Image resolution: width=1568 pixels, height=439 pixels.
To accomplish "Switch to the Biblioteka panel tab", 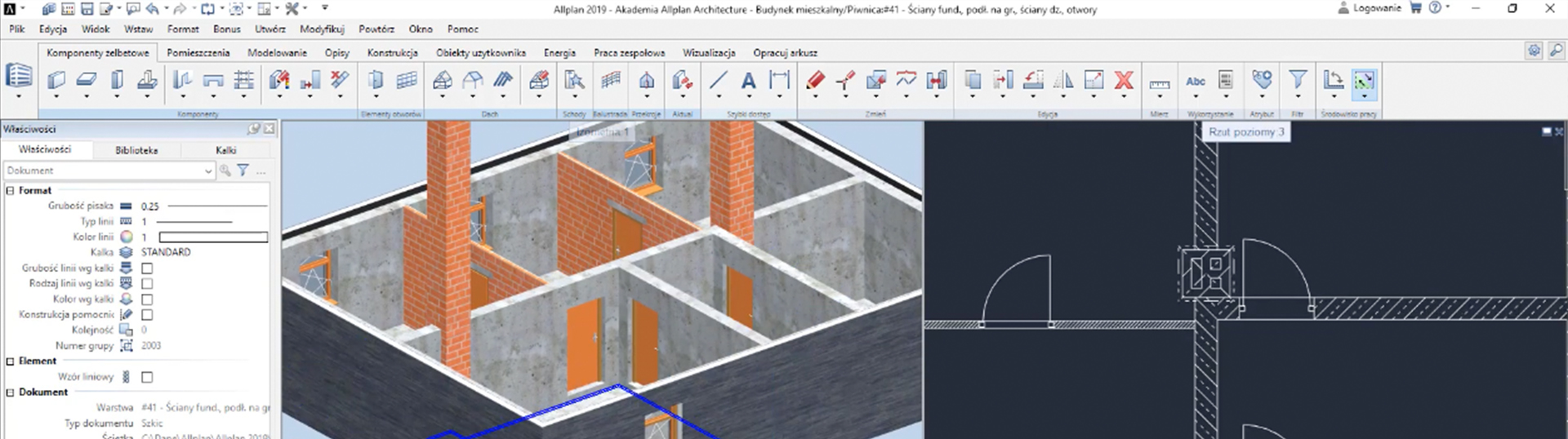I will coord(136,150).
